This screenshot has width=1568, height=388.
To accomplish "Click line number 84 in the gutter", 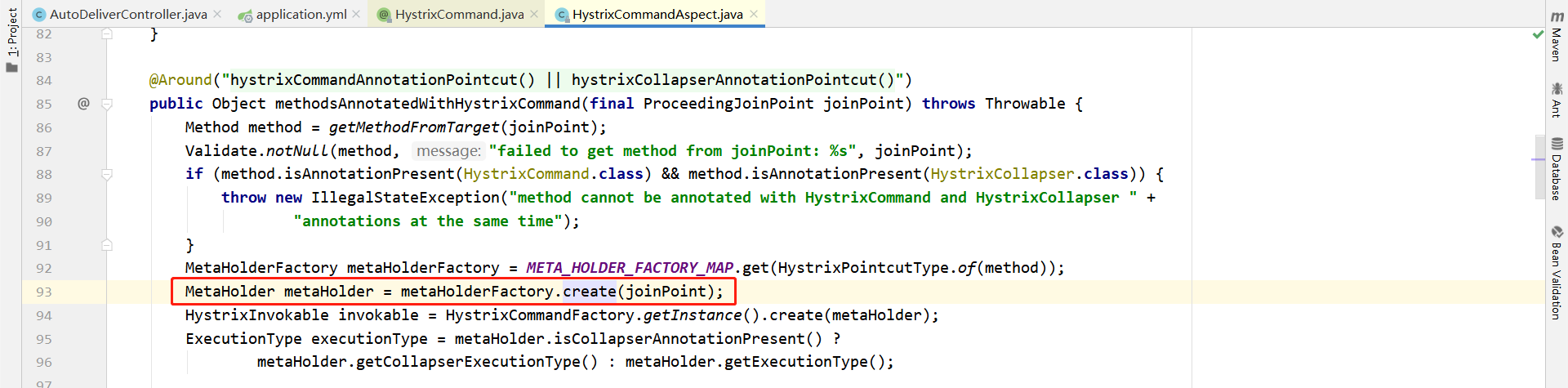I will click(44, 80).
